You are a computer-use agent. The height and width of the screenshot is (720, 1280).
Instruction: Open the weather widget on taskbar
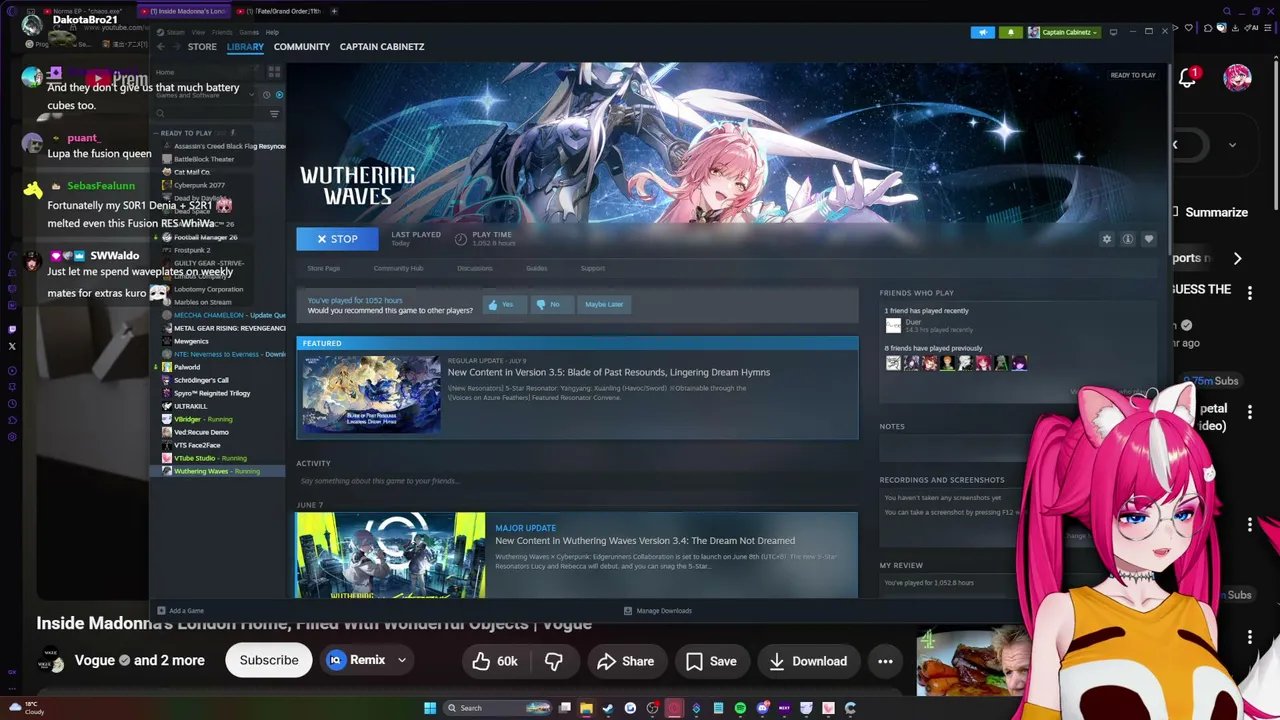pyautogui.click(x=27, y=708)
